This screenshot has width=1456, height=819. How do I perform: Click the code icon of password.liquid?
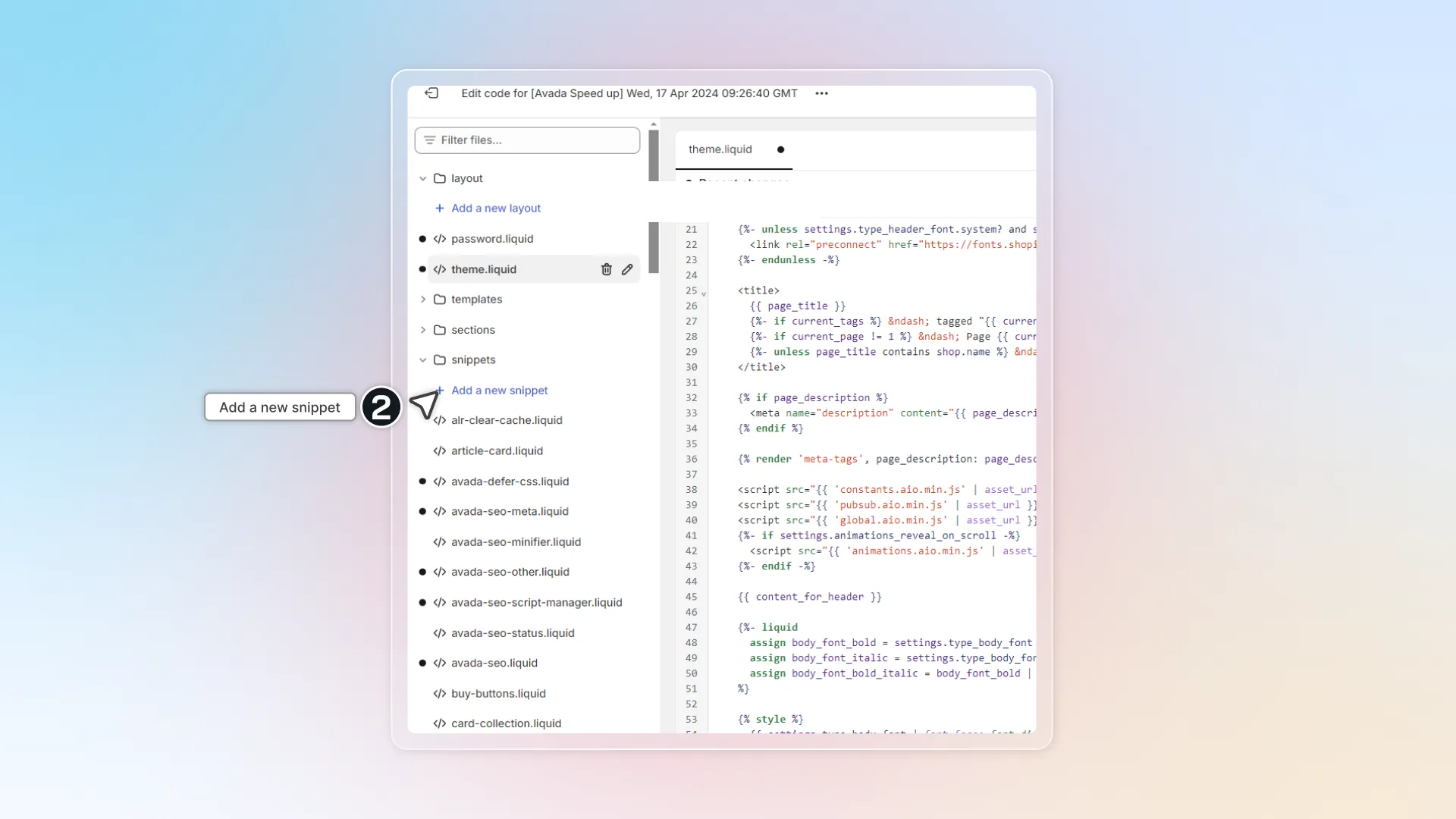440,239
